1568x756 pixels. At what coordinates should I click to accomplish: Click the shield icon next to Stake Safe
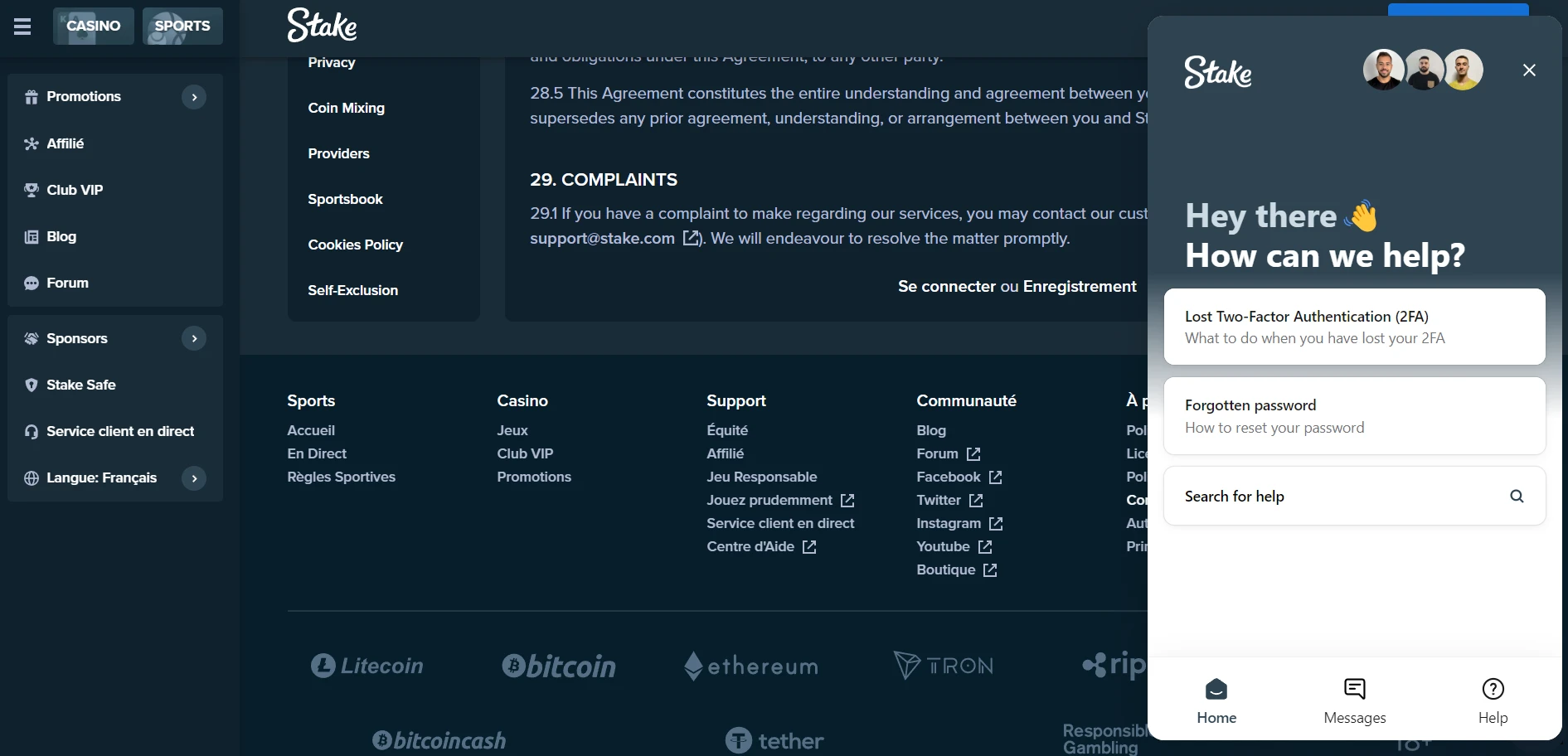32,385
